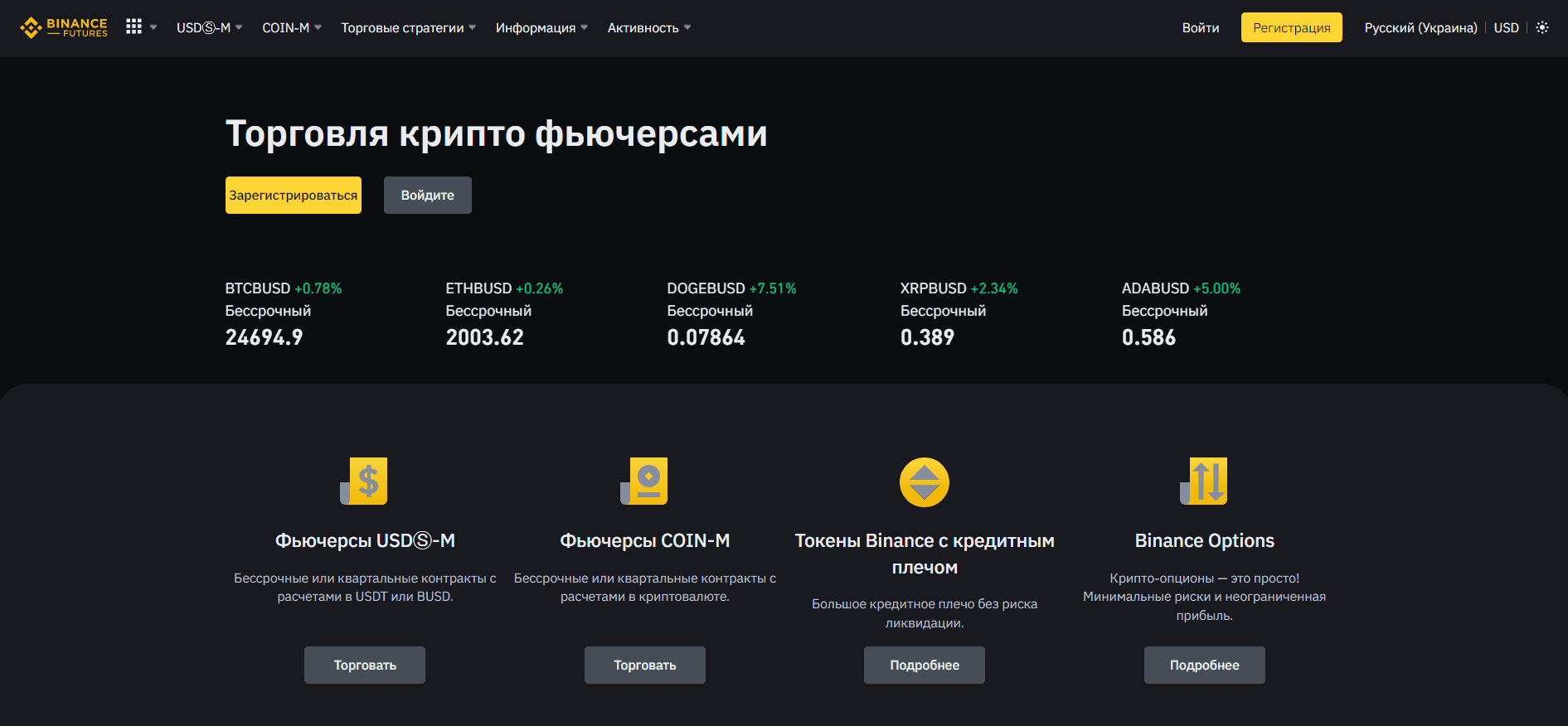Viewport: 1568px width, 726px height.
Task: Click Подробнее under Binance Options
Action: click(1205, 665)
